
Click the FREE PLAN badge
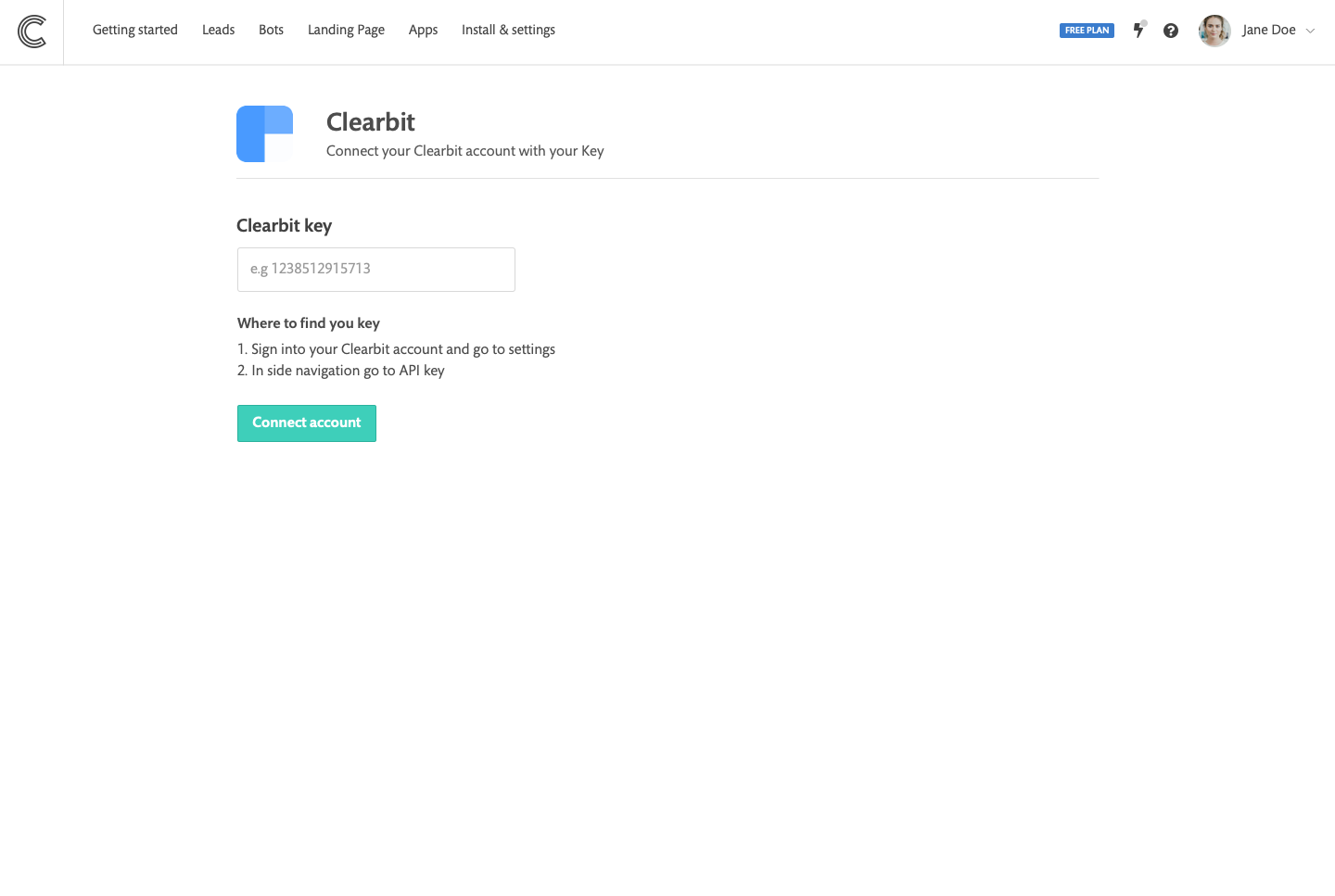click(1087, 31)
